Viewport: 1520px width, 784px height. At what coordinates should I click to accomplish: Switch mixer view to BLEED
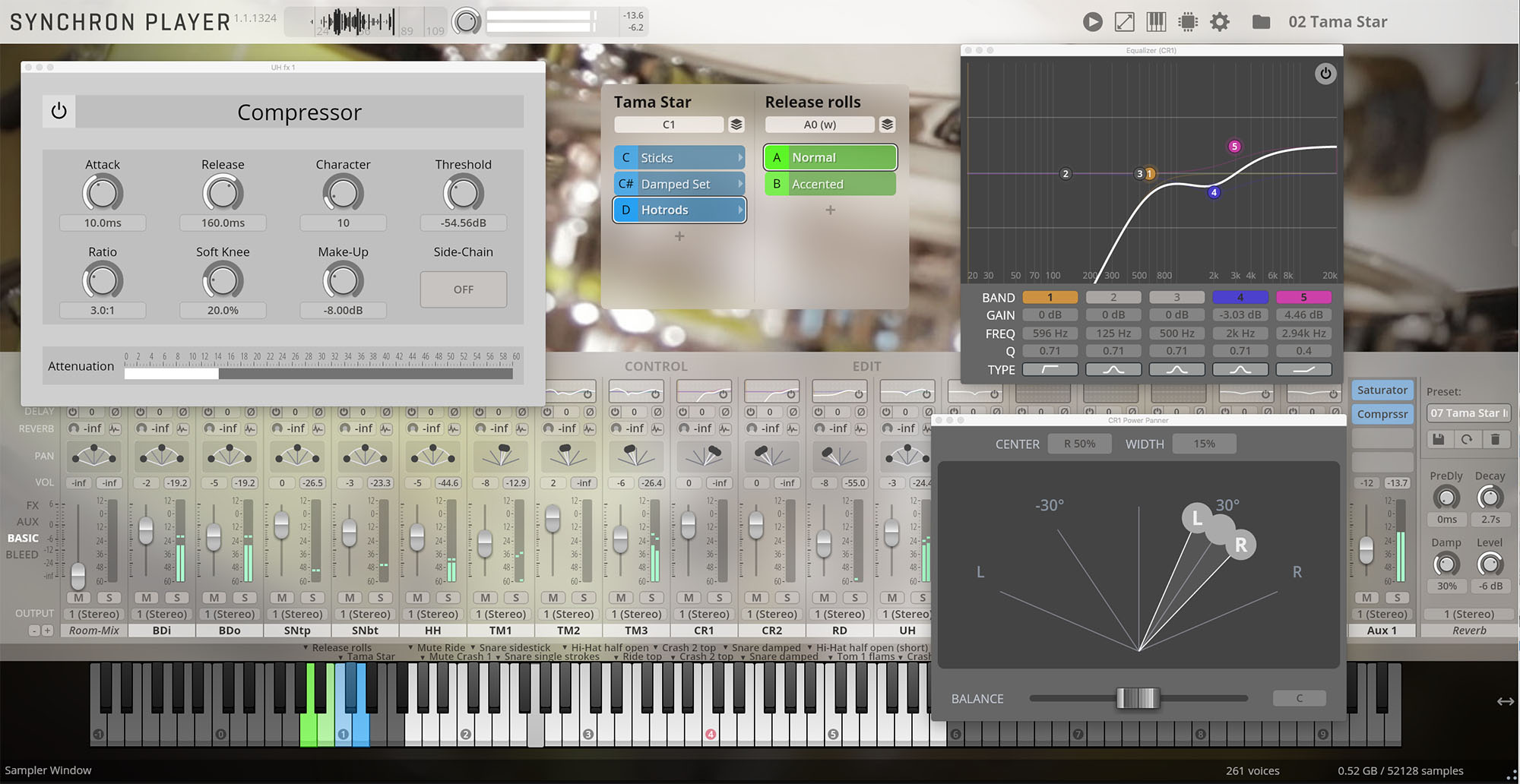22,555
